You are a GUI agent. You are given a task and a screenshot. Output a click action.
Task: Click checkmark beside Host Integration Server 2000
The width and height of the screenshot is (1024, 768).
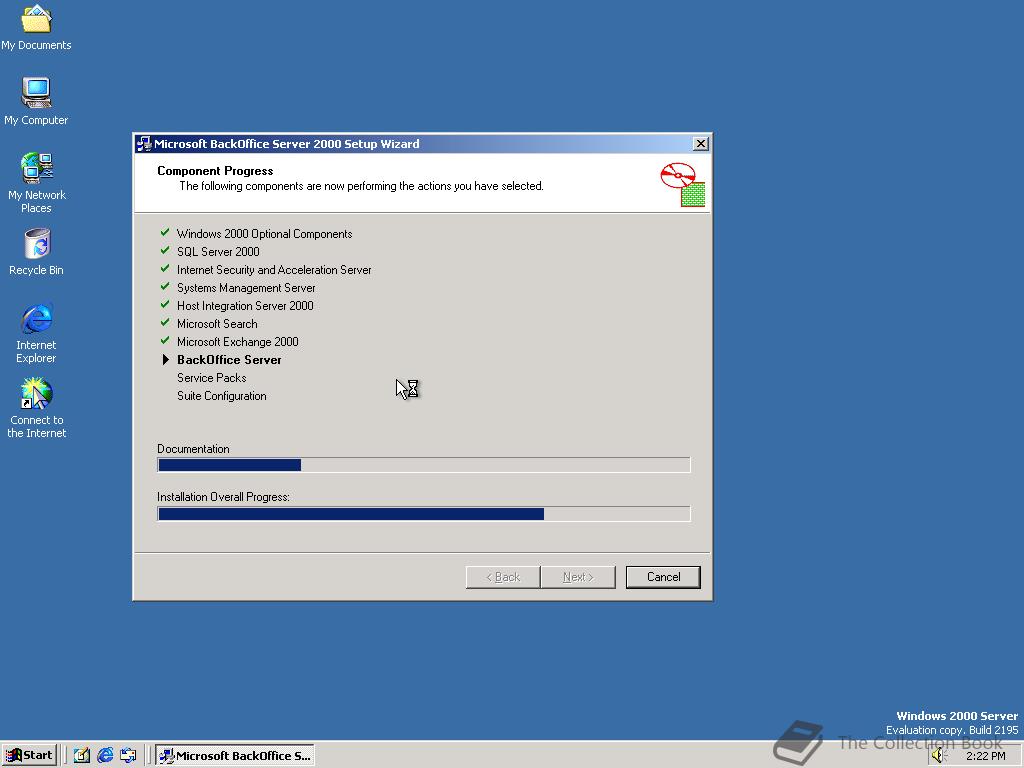click(x=165, y=304)
